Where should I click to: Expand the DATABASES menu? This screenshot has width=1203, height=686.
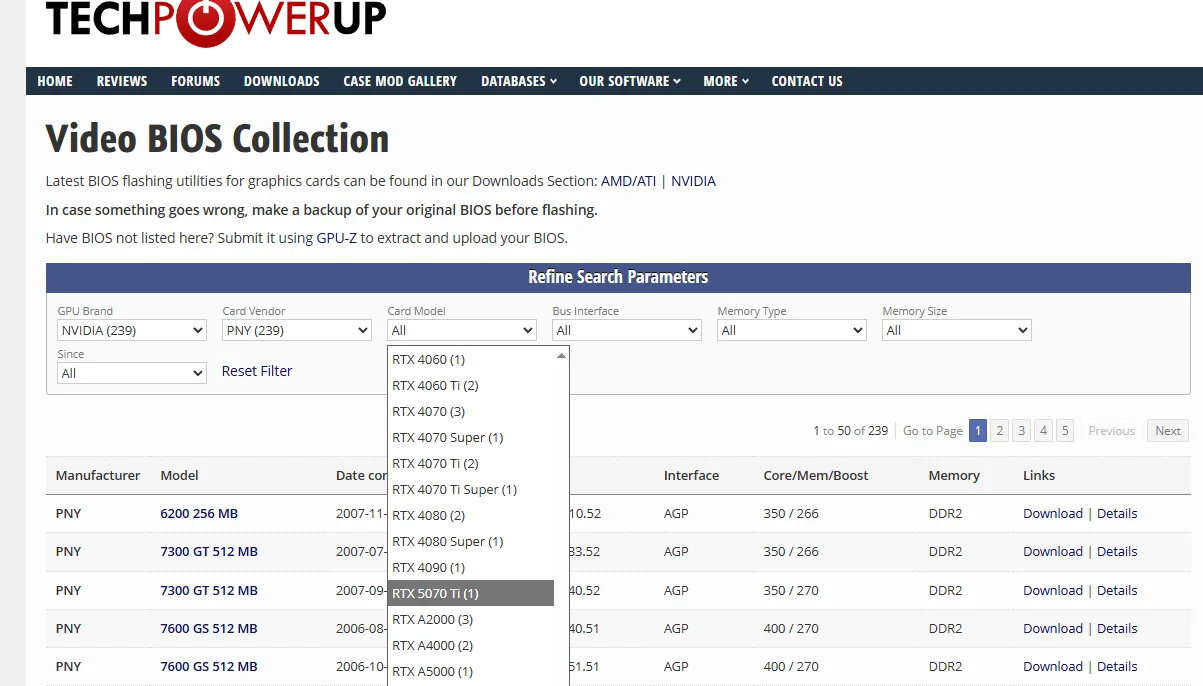tap(519, 81)
